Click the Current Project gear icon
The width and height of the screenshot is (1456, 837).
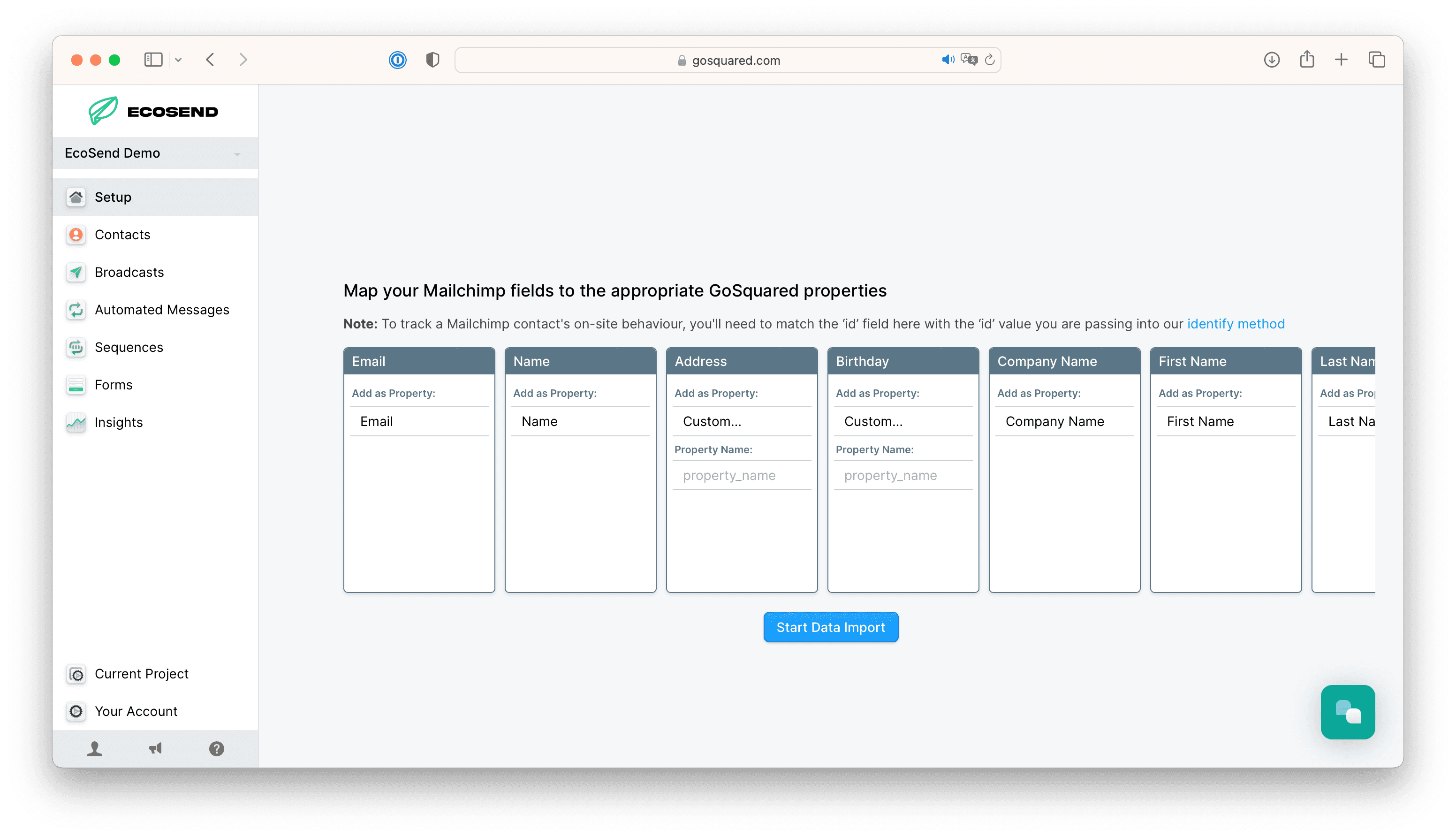pos(76,674)
